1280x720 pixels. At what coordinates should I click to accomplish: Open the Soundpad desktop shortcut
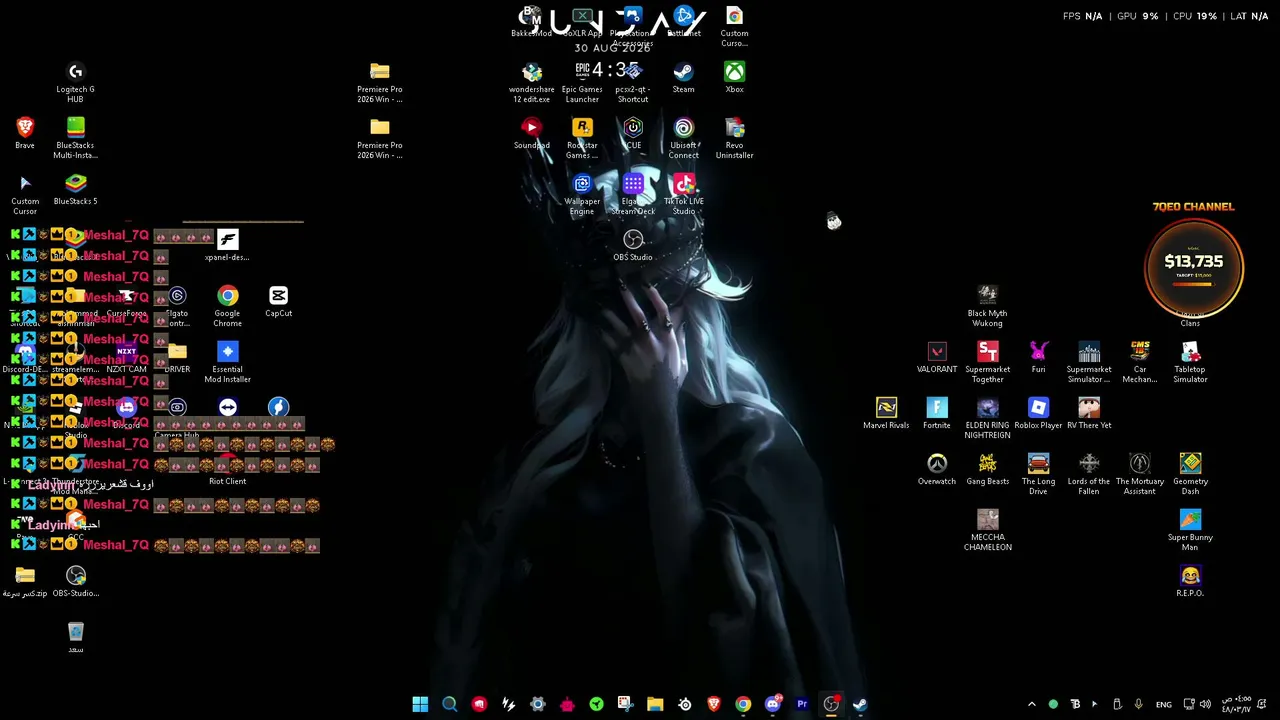(531, 133)
